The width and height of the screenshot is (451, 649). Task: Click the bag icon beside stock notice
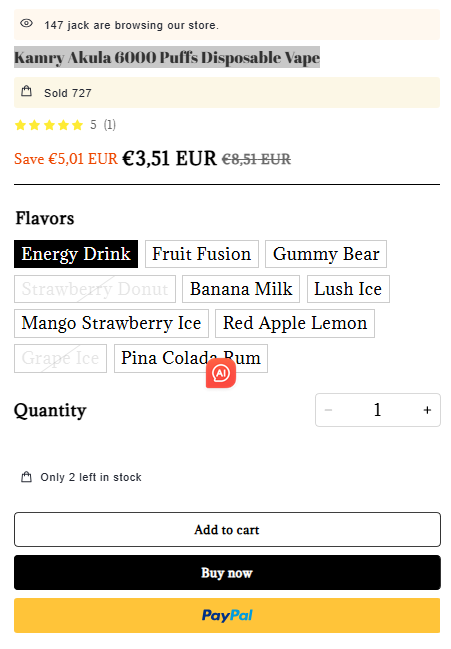[26, 476]
